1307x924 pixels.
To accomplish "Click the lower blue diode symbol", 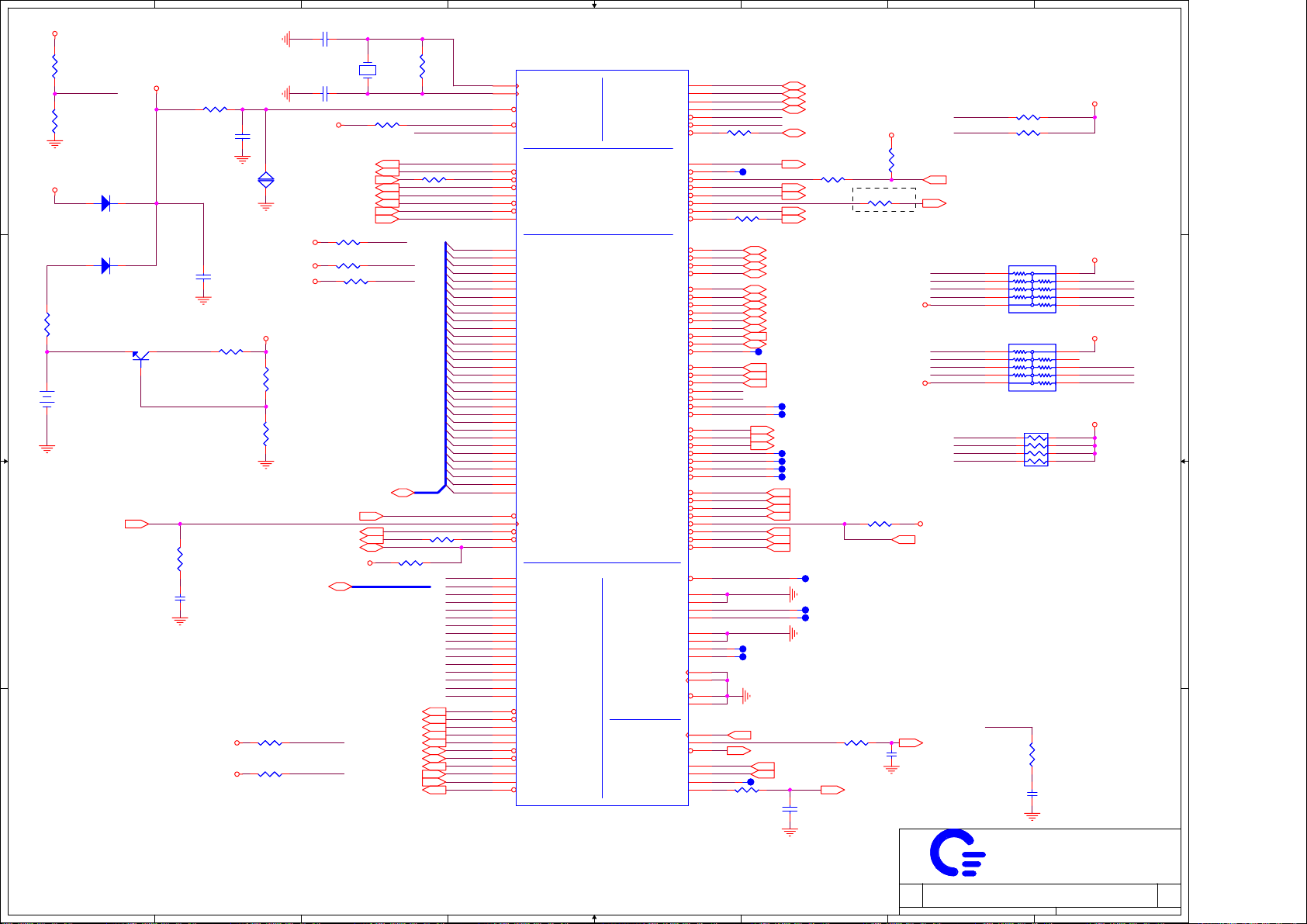I will coord(105,266).
